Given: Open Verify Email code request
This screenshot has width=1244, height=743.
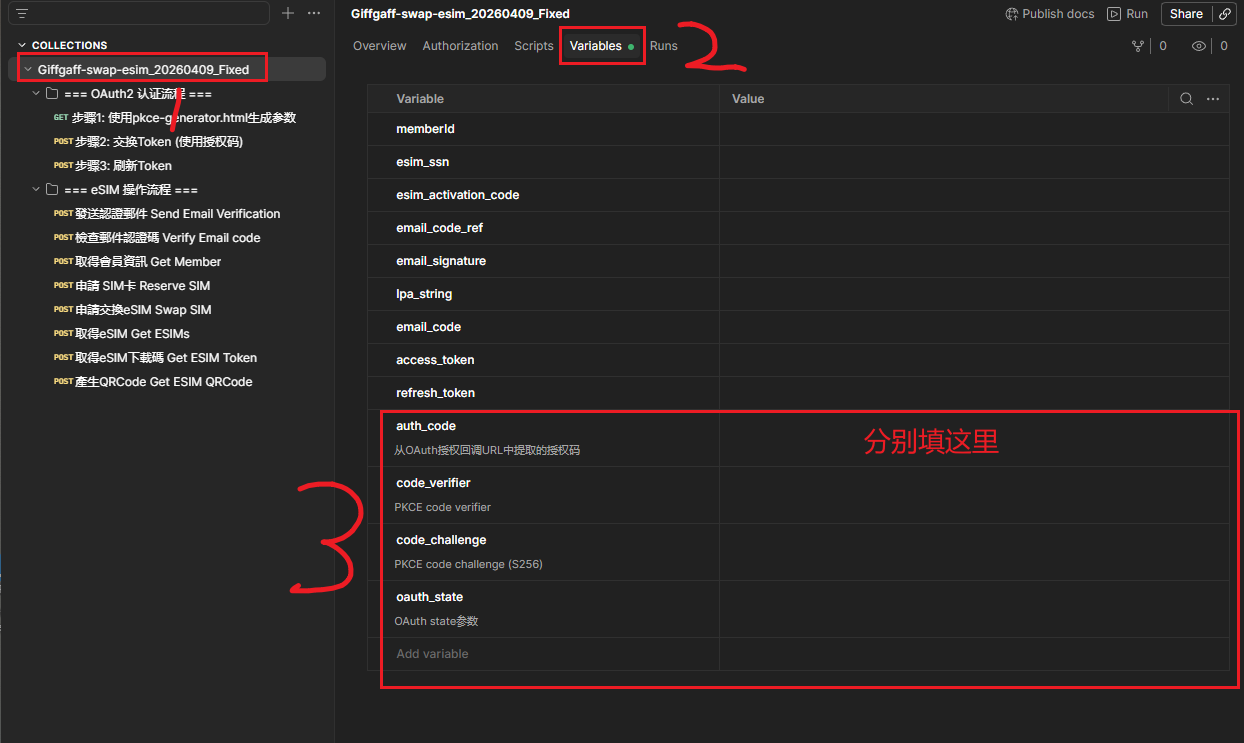Looking at the screenshot, I should pos(156,238).
